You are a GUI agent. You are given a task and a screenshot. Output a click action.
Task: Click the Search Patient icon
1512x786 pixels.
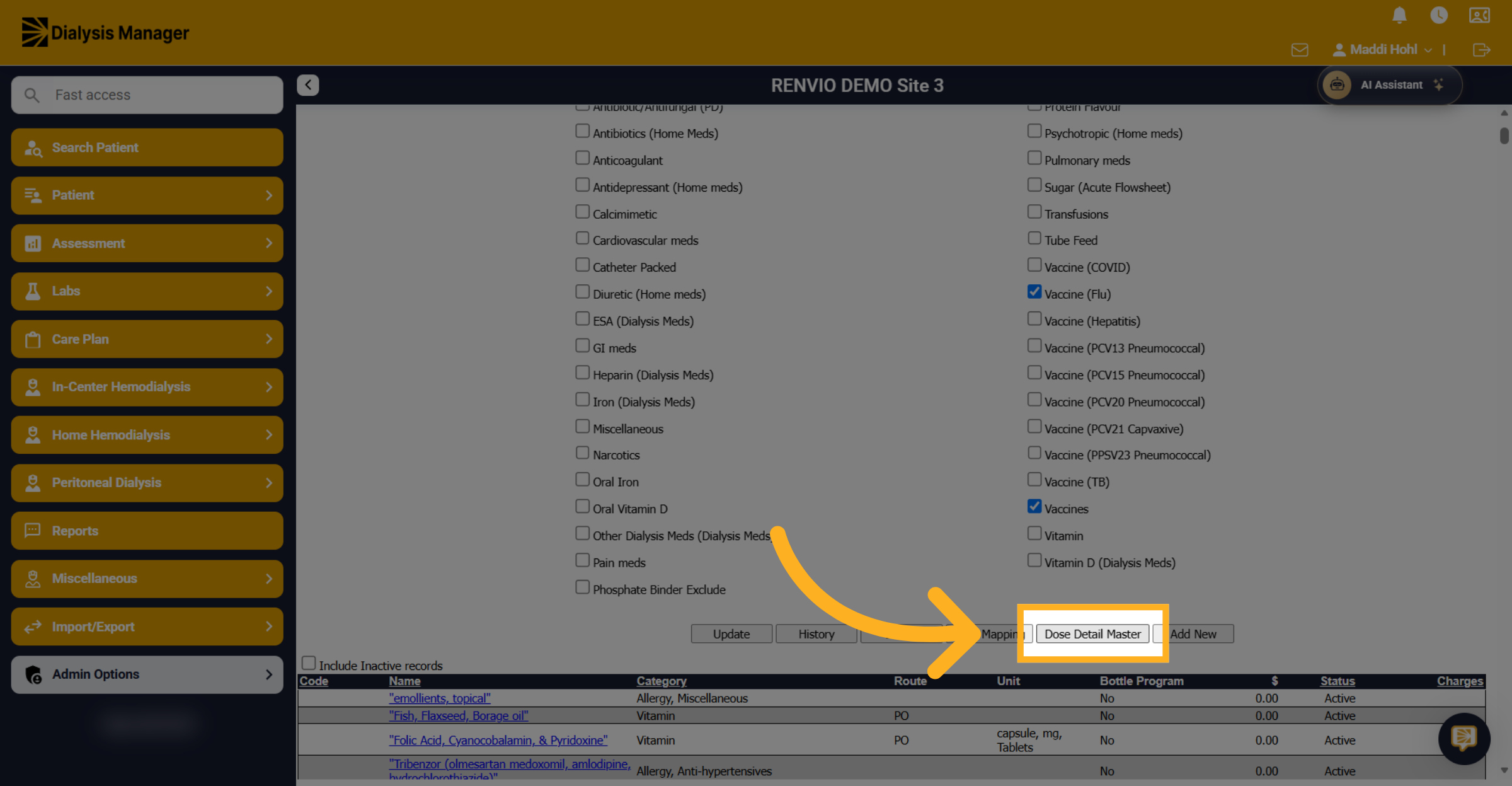tap(33, 148)
